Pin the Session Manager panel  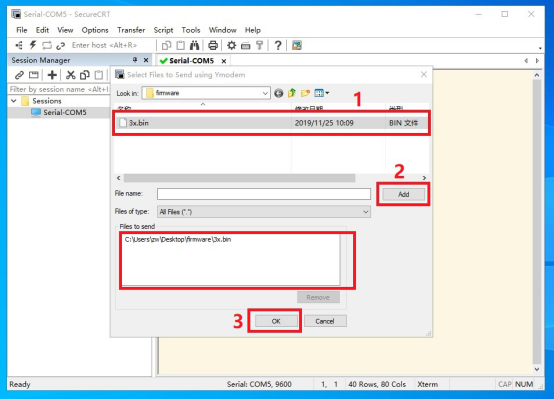135,60
